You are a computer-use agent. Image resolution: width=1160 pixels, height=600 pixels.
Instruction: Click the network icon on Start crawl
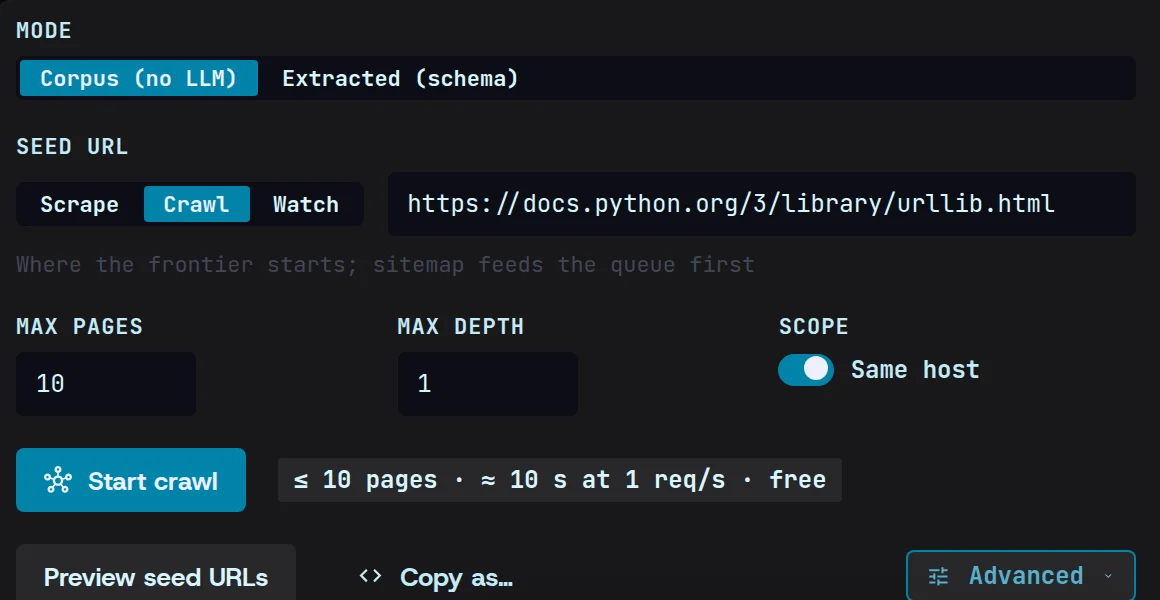(x=58, y=481)
